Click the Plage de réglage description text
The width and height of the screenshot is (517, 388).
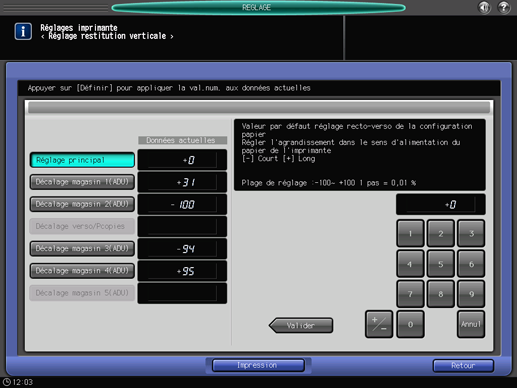(x=329, y=183)
